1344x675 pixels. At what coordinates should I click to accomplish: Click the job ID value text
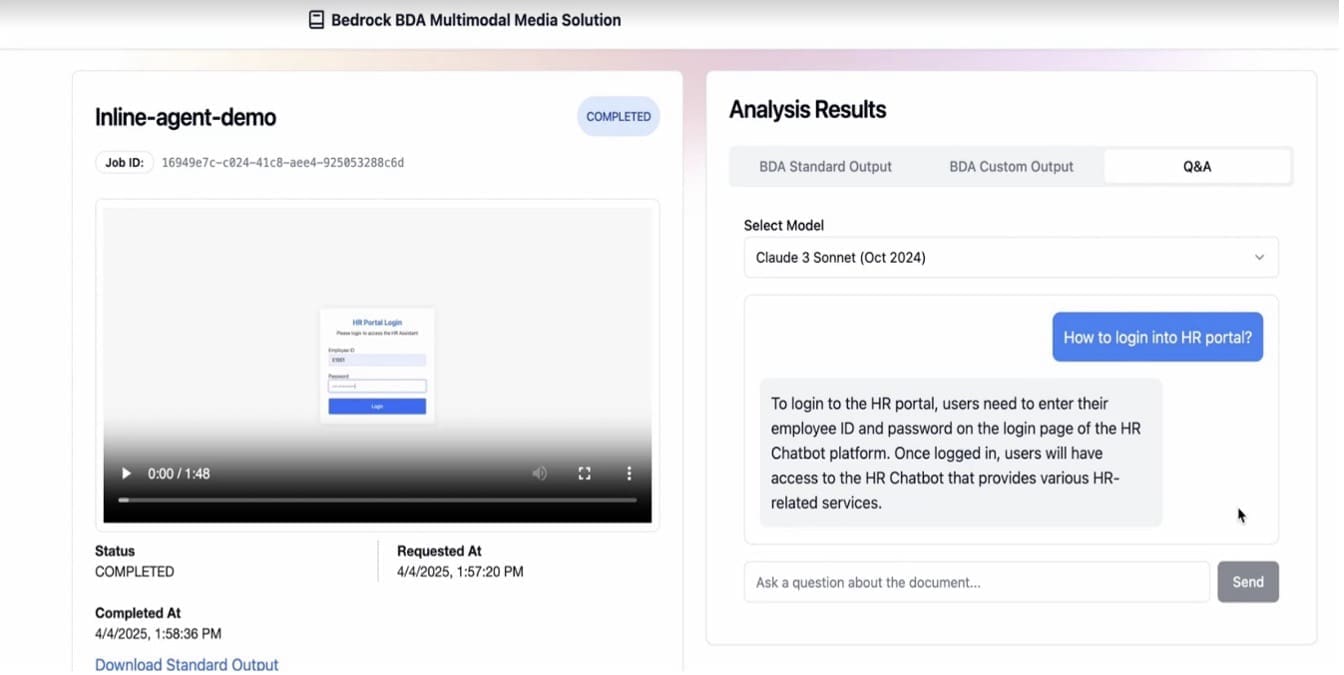point(283,162)
